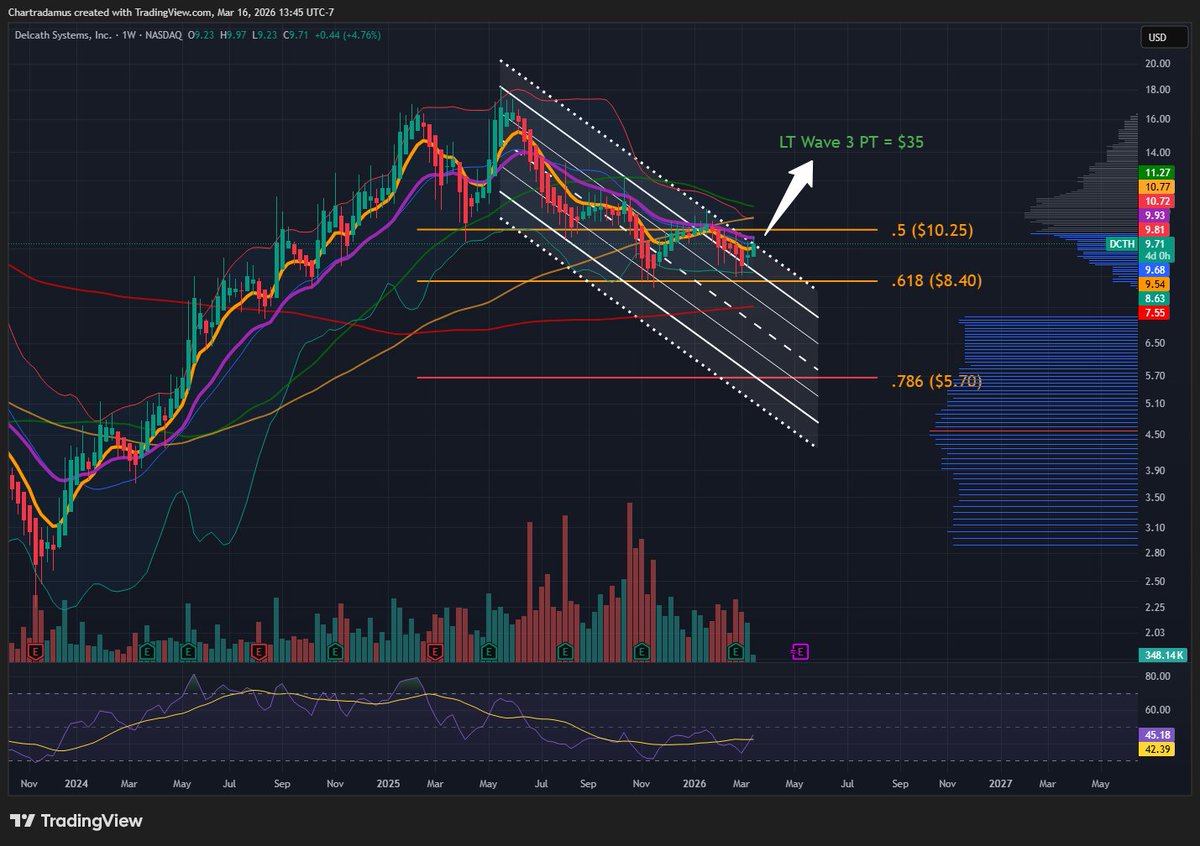The height and width of the screenshot is (846, 1200).
Task: Click the red earnings marker near November 2023
Action: coord(37,652)
